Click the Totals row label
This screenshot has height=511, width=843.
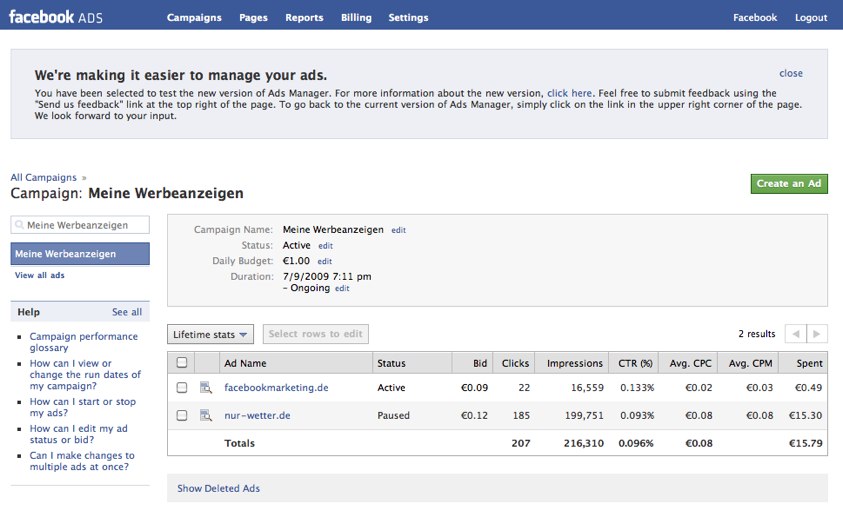coord(239,443)
